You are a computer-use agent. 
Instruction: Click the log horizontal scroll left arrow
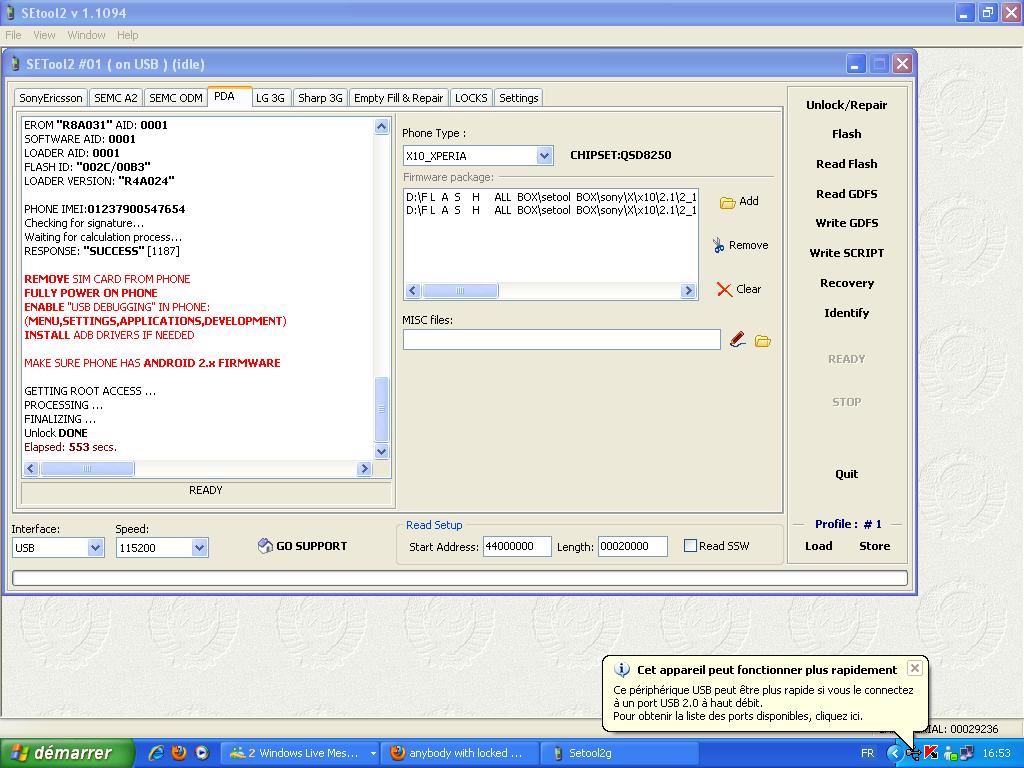click(31, 468)
